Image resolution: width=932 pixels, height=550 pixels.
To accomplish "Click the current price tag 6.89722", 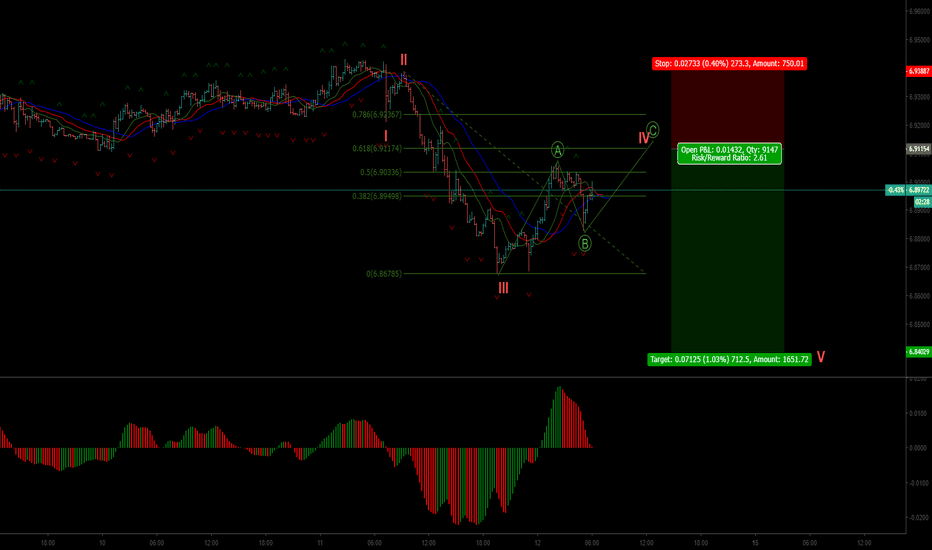I will (x=919, y=190).
